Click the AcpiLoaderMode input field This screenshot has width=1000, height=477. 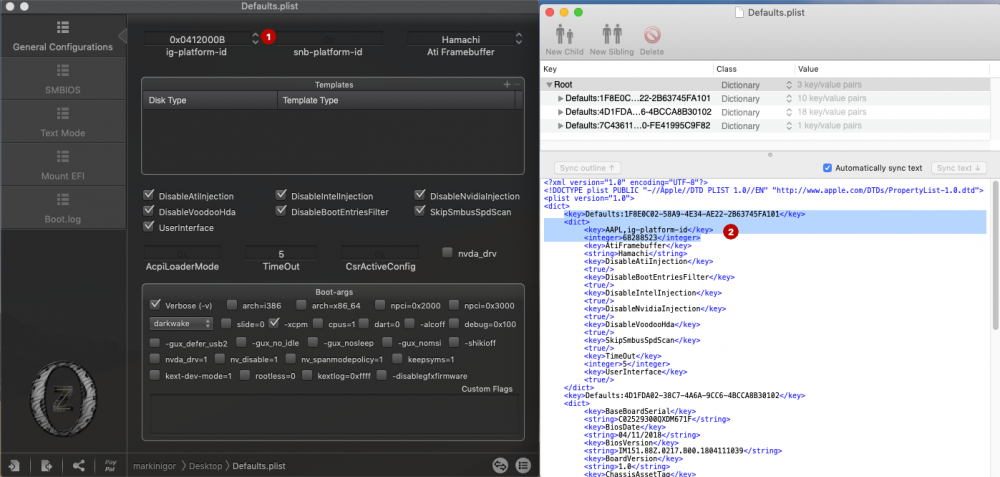coord(182,253)
